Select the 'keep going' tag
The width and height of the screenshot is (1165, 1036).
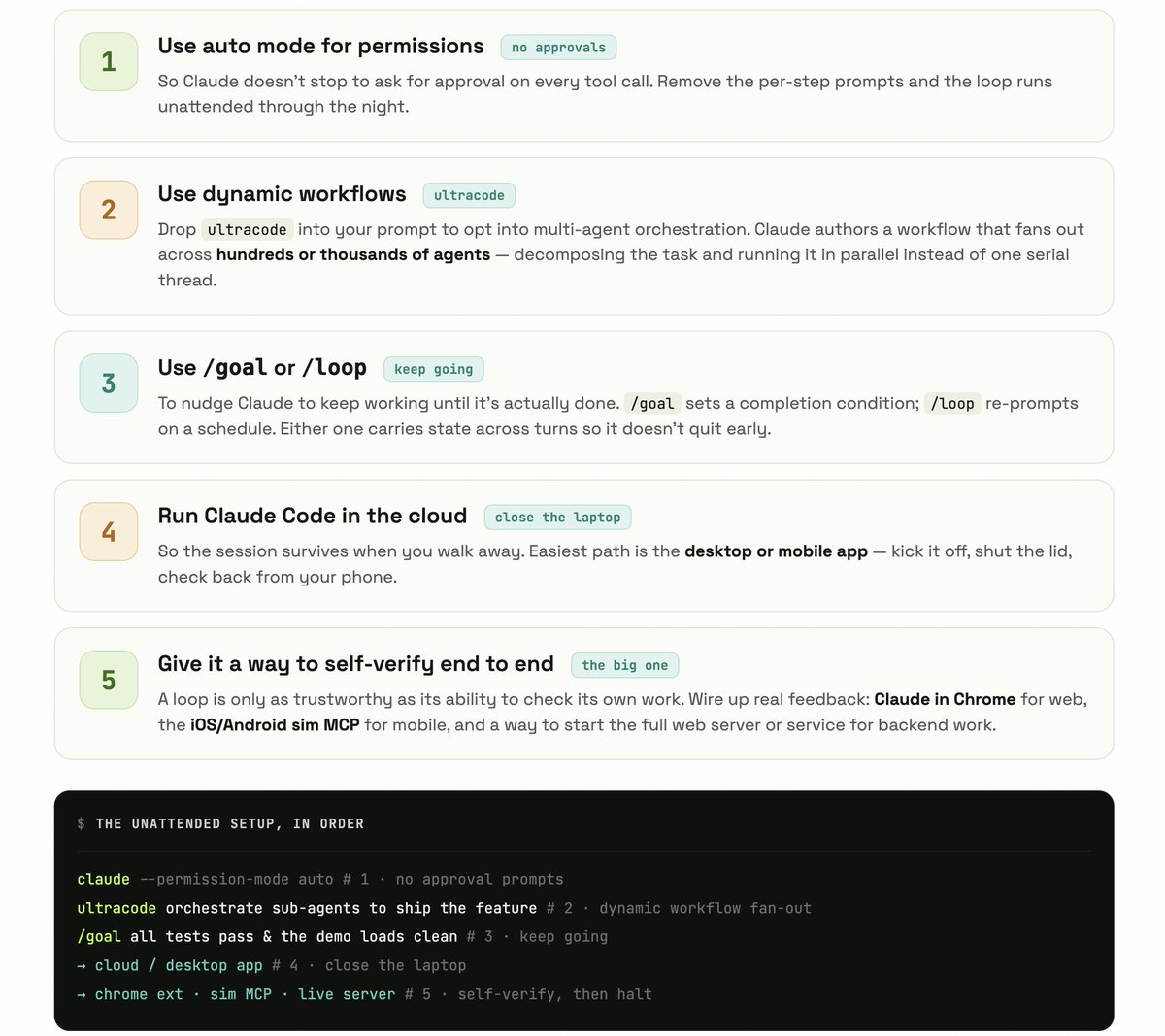click(x=433, y=369)
